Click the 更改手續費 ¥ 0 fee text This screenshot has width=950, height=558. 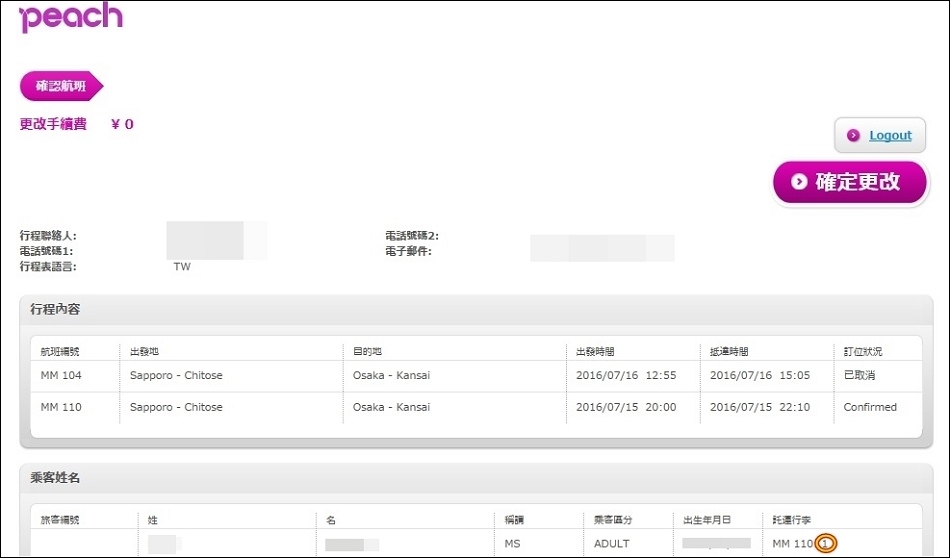click(76, 124)
